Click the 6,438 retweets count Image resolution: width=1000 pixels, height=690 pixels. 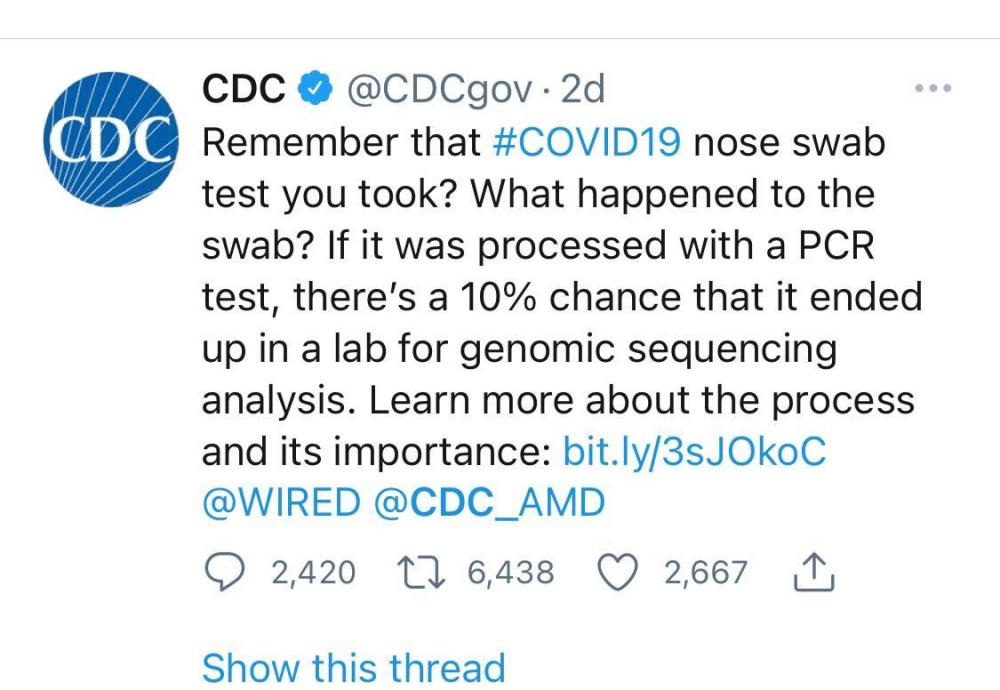[x=510, y=573]
